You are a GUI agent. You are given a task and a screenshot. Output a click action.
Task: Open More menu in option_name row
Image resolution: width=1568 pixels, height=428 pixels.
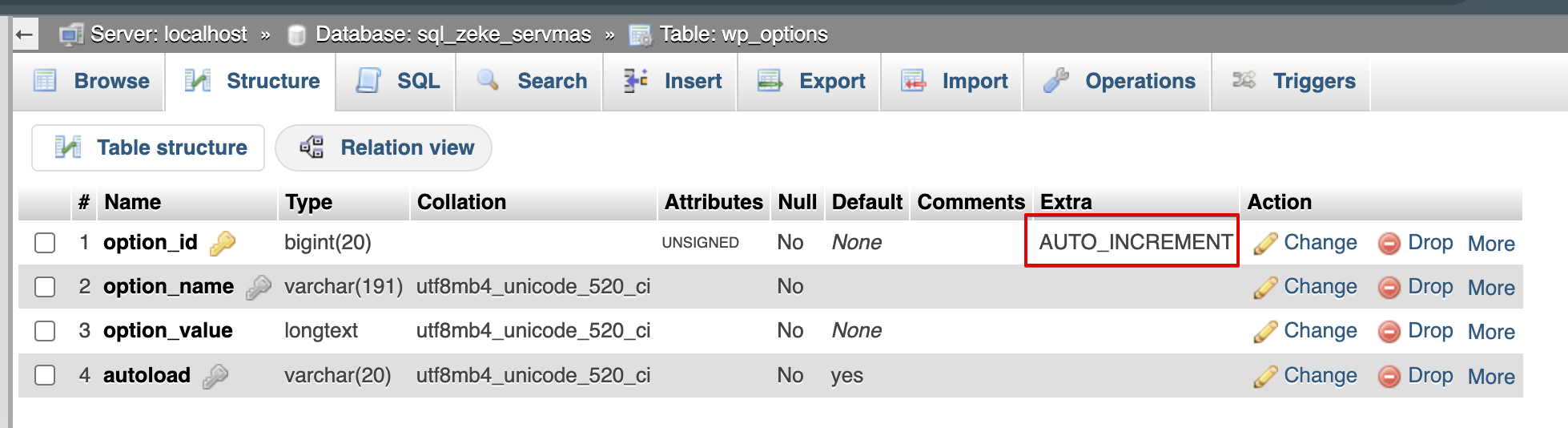click(x=1490, y=288)
